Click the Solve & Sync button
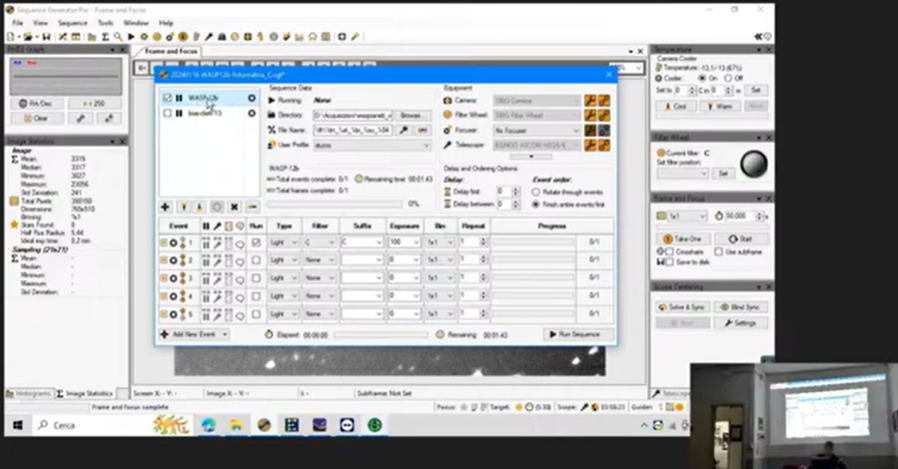The height and width of the screenshot is (469, 898). pyautogui.click(x=682, y=308)
